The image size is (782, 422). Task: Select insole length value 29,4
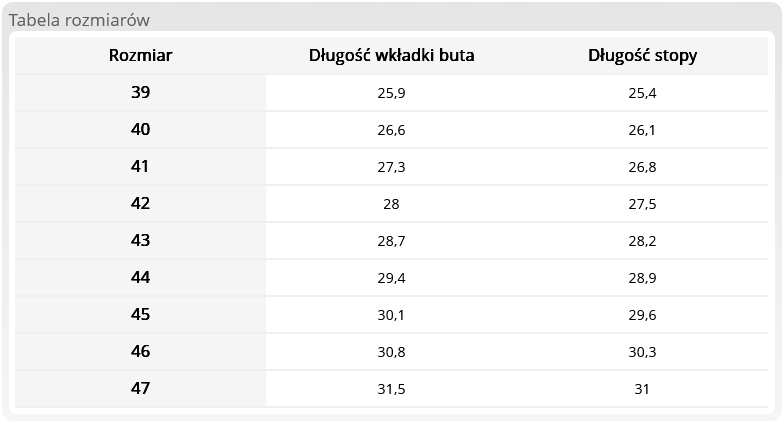(x=391, y=278)
